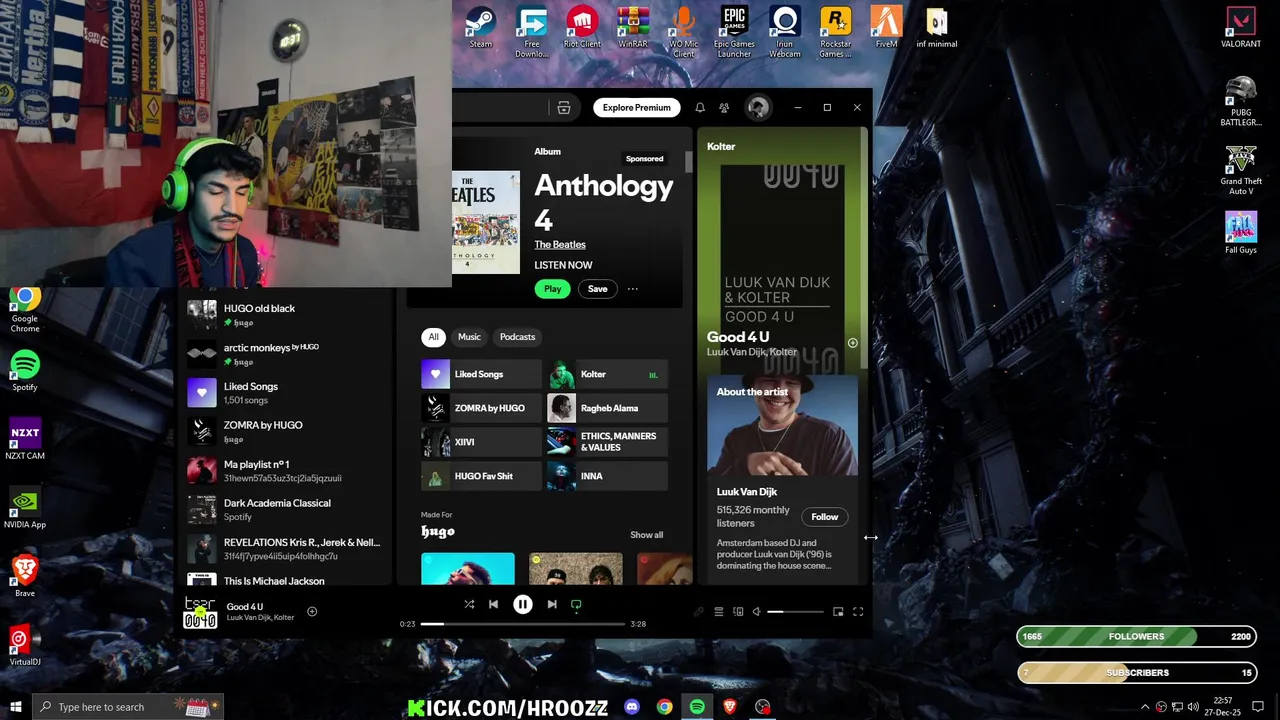This screenshot has width=1280, height=720.
Task: Click Show all in Made For section
Action: click(646, 535)
